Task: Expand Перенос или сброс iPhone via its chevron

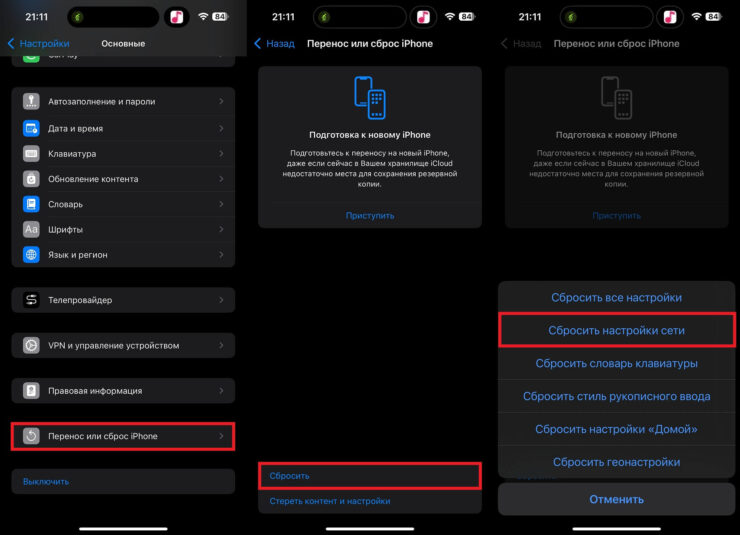Action: pos(221,436)
